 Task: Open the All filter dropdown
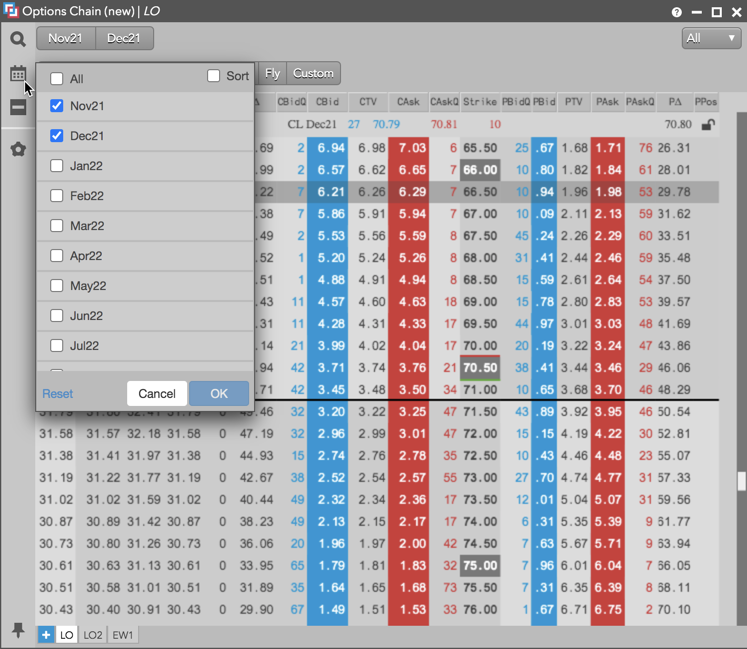point(711,38)
